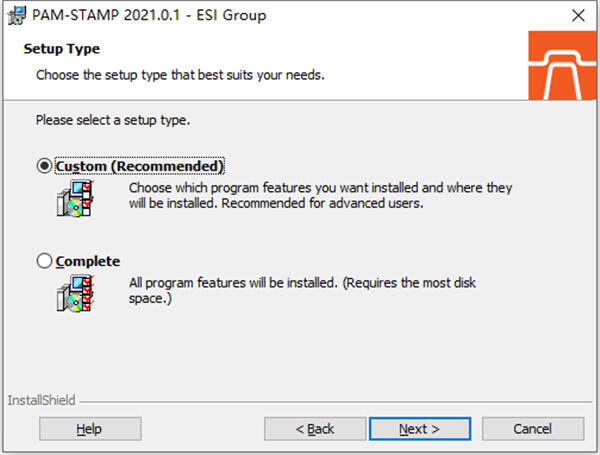Close the PAM-STAMP setup window
The image size is (600, 455).
[x=578, y=16]
